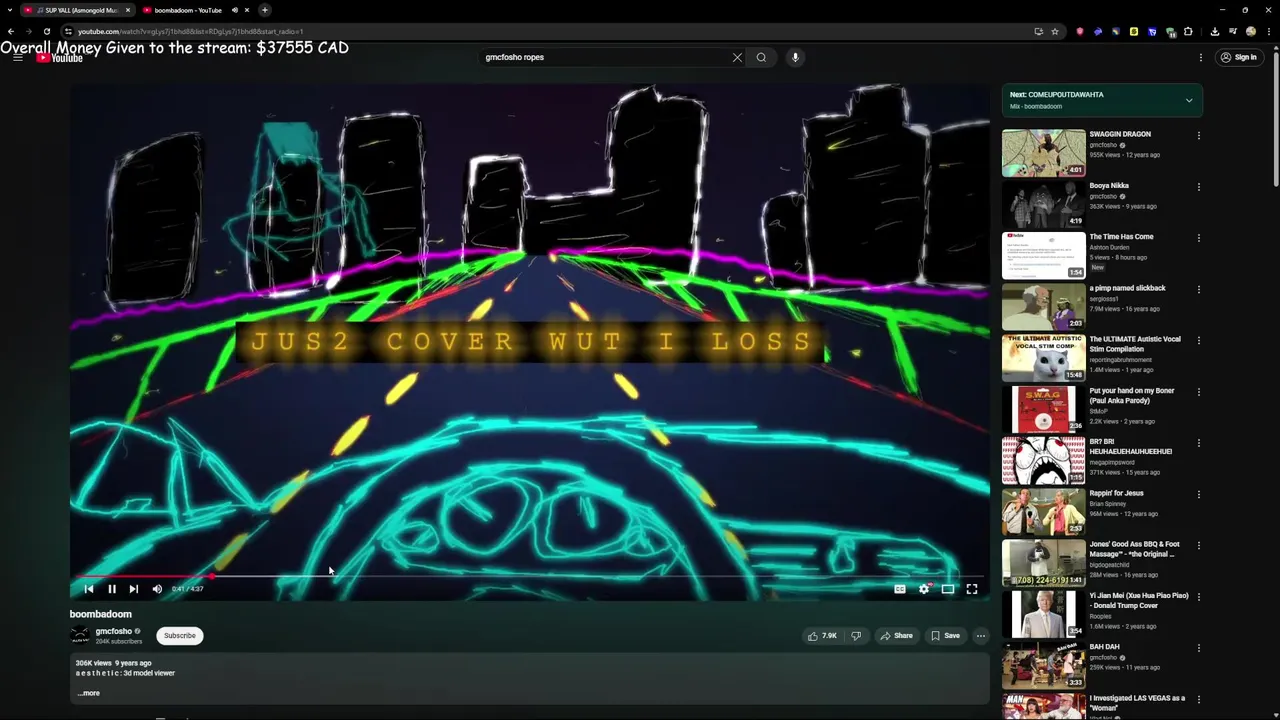Toggle subtitles/closed captions

click(x=899, y=589)
